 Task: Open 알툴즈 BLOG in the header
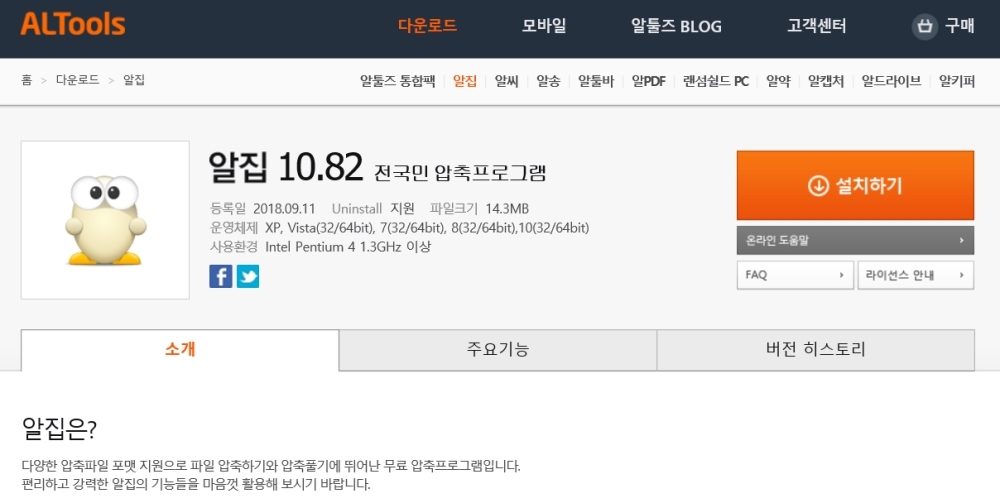[676, 26]
